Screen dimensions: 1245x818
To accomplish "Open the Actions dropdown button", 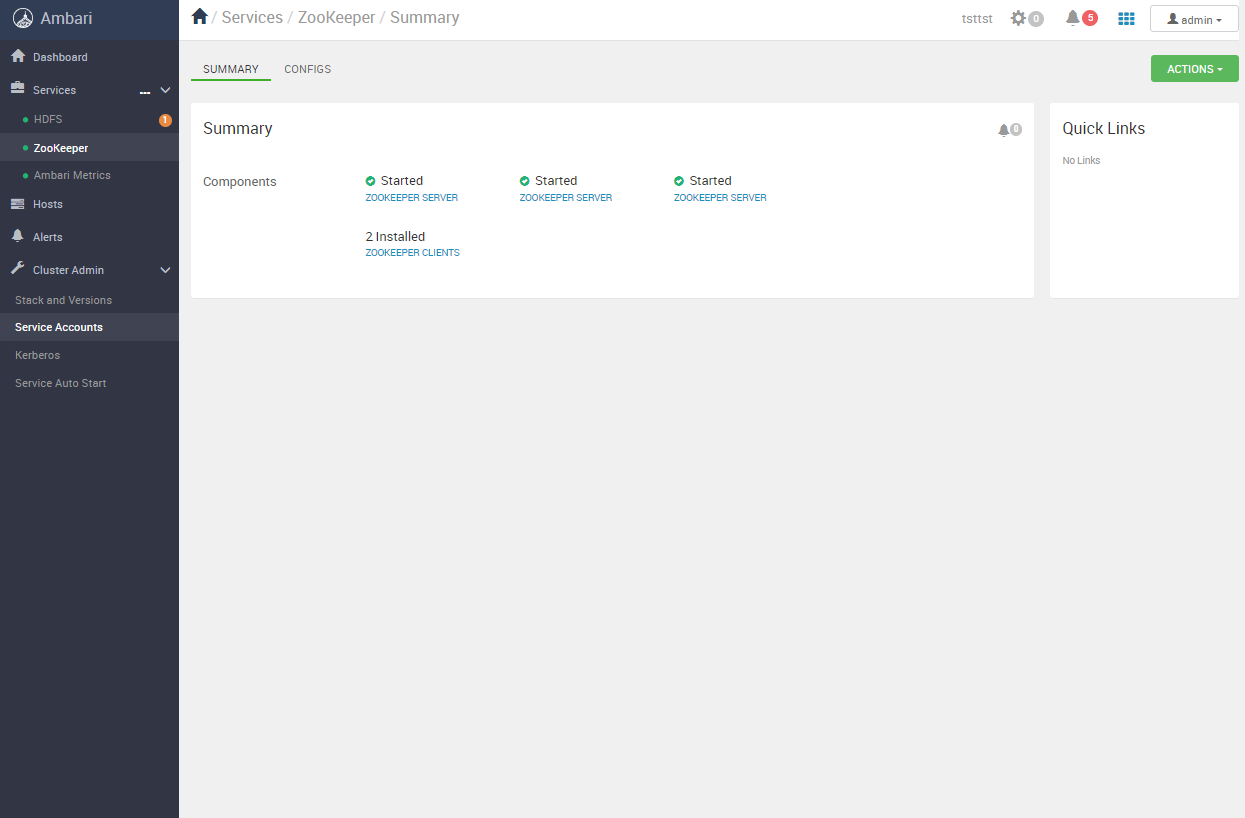I will [1195, 69].
